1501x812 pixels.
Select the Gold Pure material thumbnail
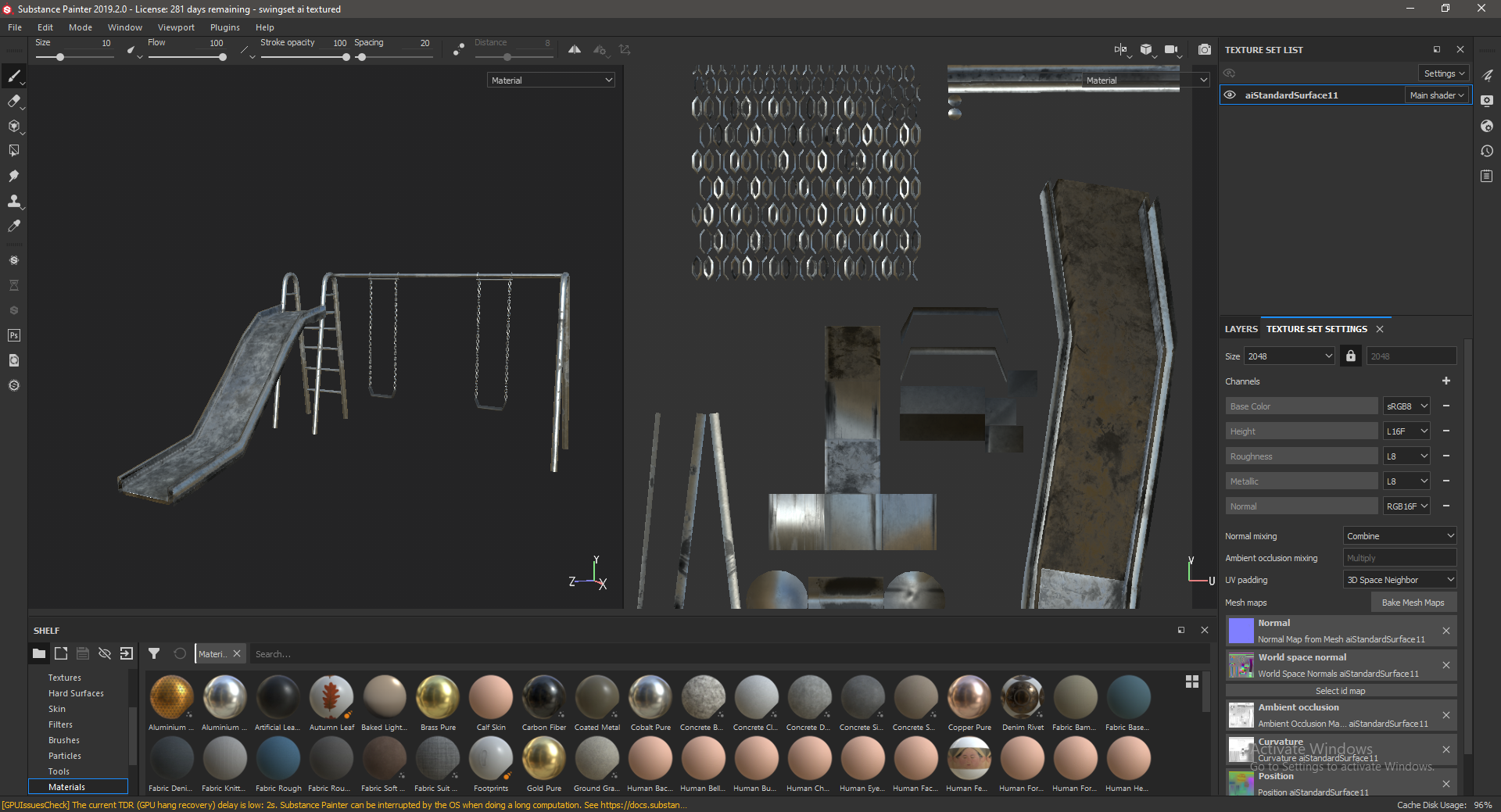pos(544,758)
